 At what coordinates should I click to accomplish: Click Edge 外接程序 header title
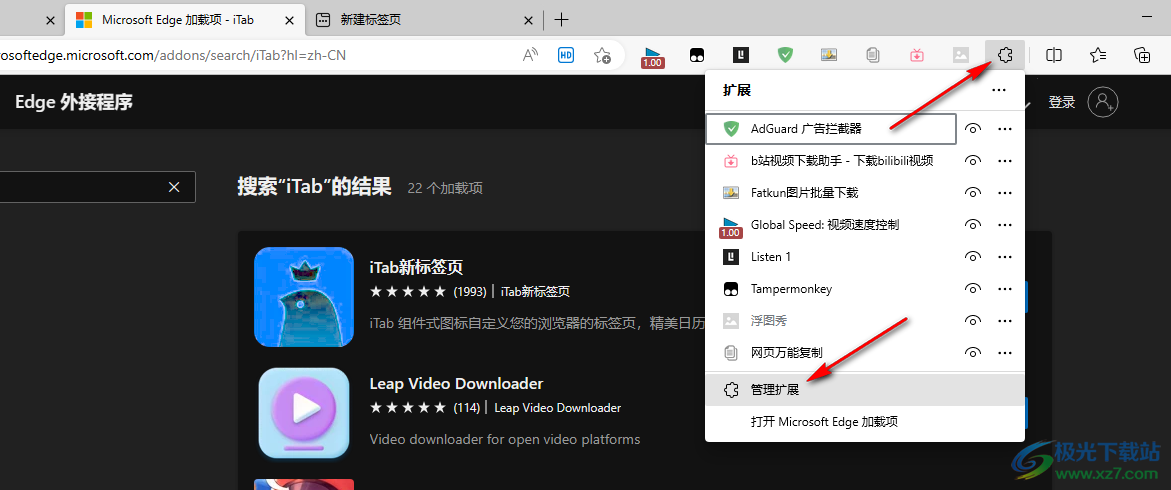(74, 102)
